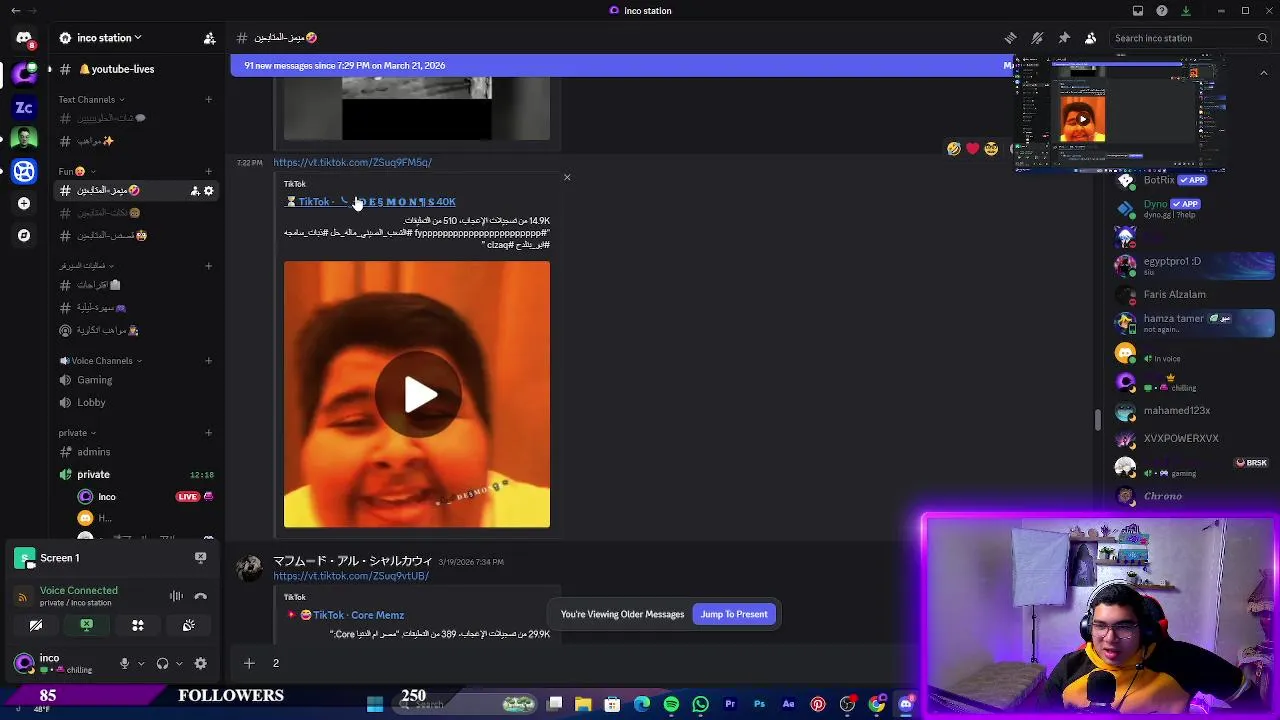Viewport: 1280px width, 720px height.
Task: Deafen with the headphones button
Action: [x=162, y=663]
